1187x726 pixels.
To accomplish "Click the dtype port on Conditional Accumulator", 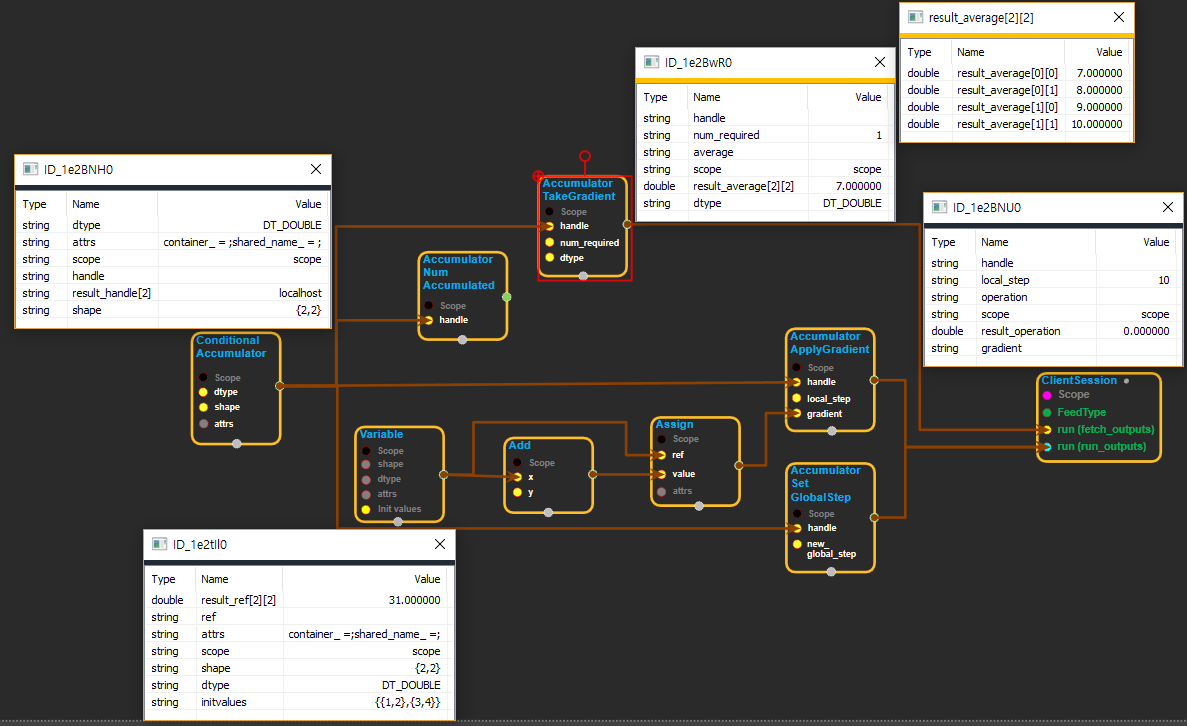I will (x=203, y=393).
